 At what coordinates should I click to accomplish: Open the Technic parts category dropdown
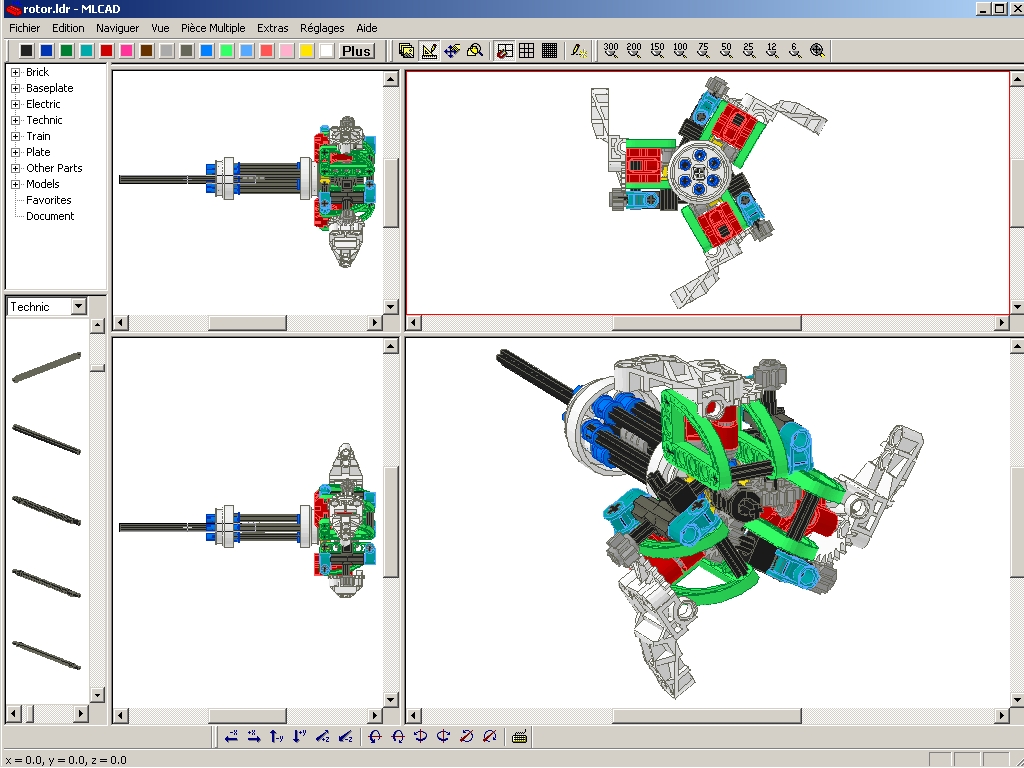point(78,306)
